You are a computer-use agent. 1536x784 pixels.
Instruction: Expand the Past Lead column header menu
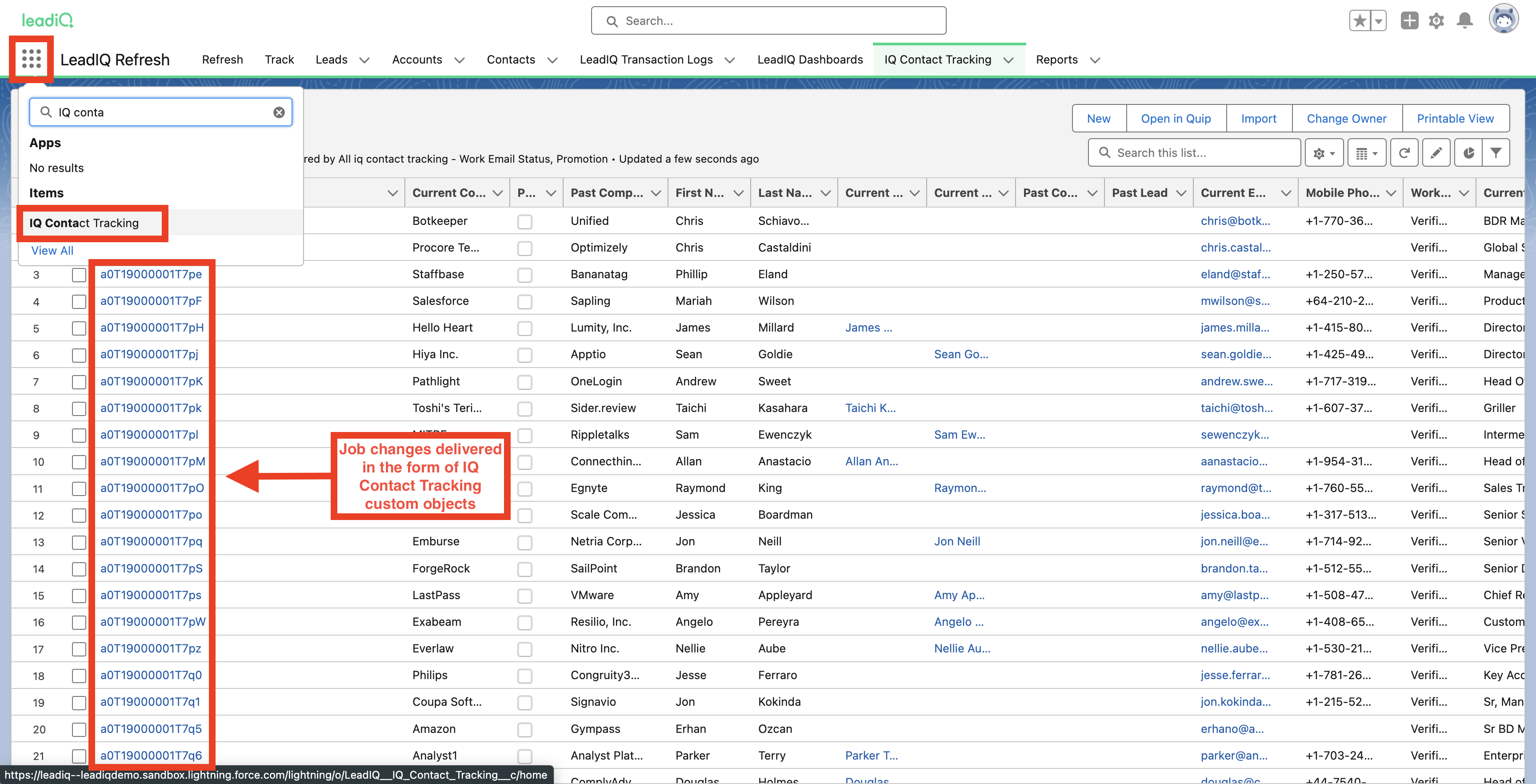(1182, 192)
